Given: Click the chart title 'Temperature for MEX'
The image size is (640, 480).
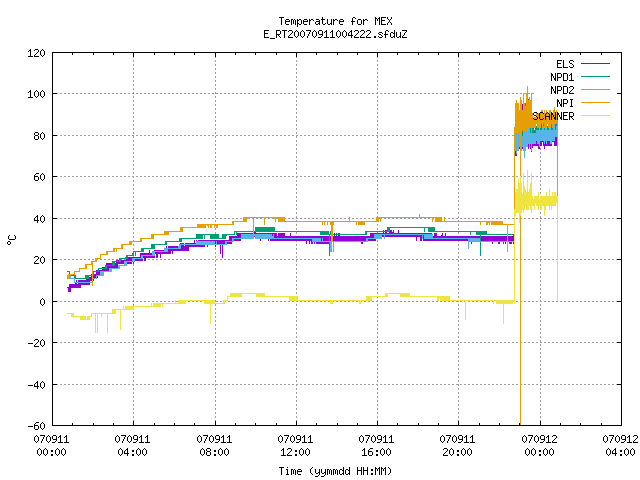Looking at the screenshot, I should click(336, 21).
